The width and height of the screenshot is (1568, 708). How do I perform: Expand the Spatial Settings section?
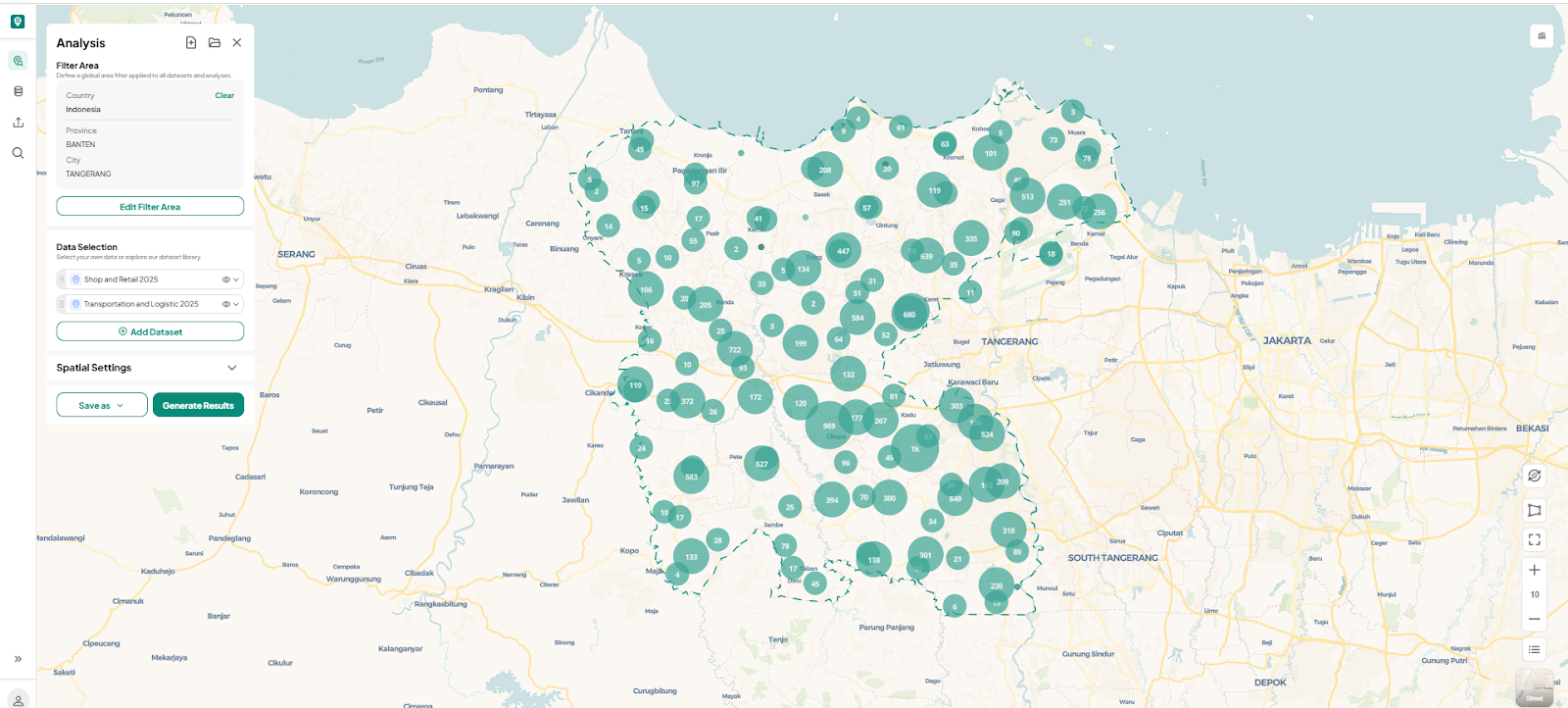point(232,368)
